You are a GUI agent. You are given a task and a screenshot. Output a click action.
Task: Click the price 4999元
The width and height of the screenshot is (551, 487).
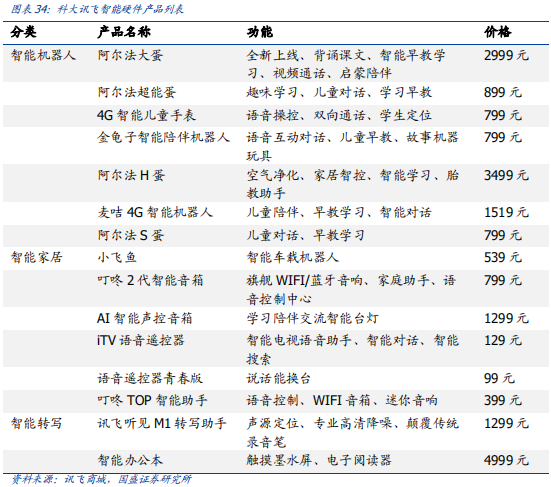tap(506, 460)
